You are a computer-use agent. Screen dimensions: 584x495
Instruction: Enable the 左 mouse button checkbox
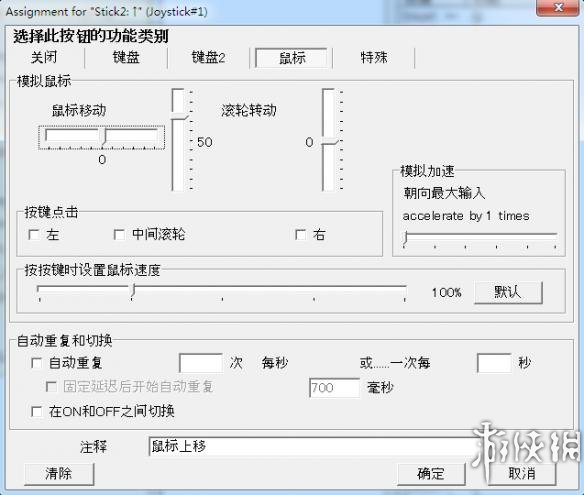tap(34, 235)
